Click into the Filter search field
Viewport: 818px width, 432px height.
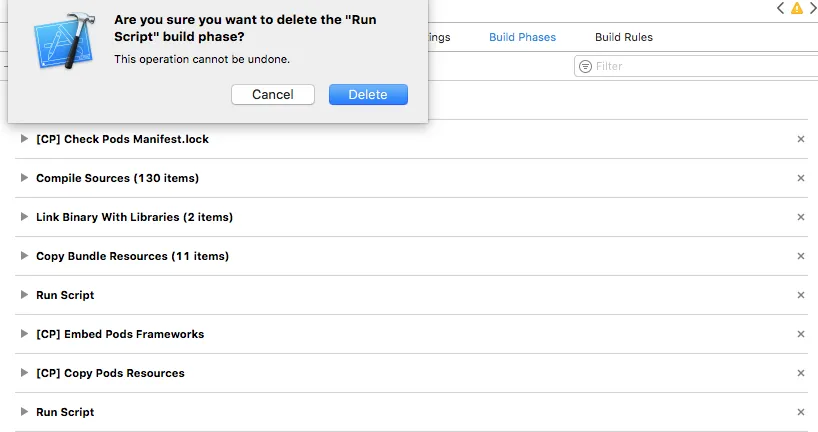point(700,66)
